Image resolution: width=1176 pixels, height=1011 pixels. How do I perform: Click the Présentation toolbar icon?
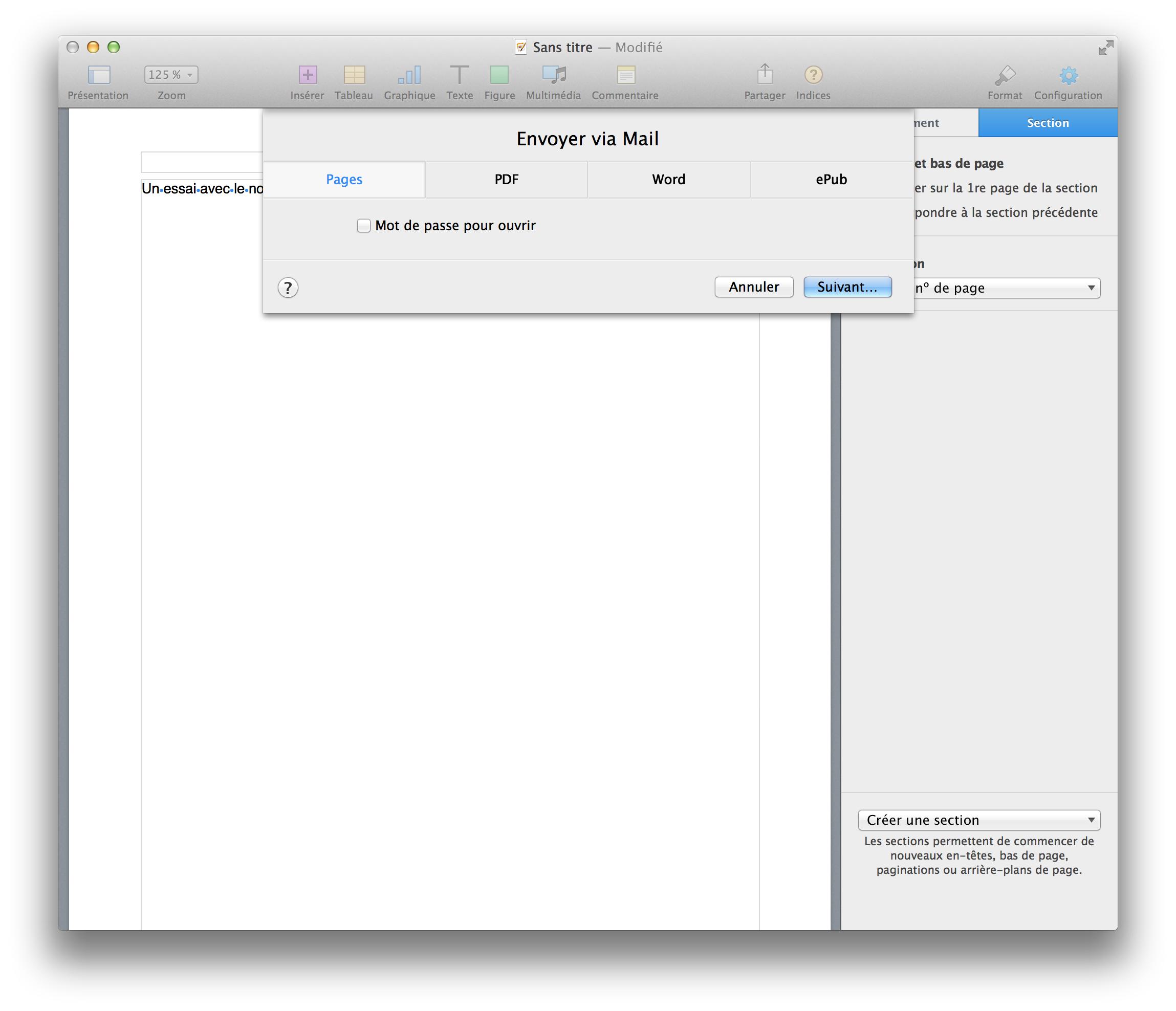point(99,75)
